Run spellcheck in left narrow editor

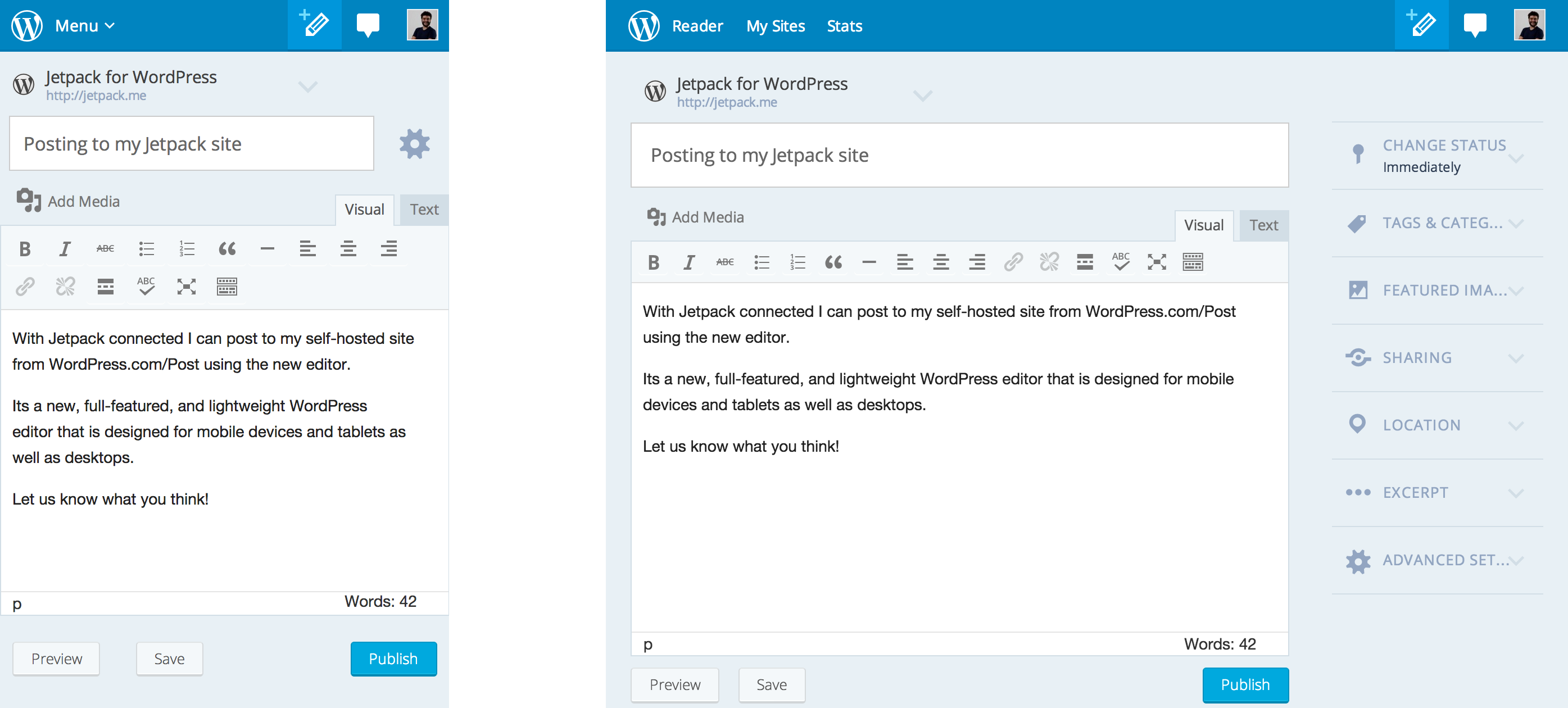[x=146, y=286]
